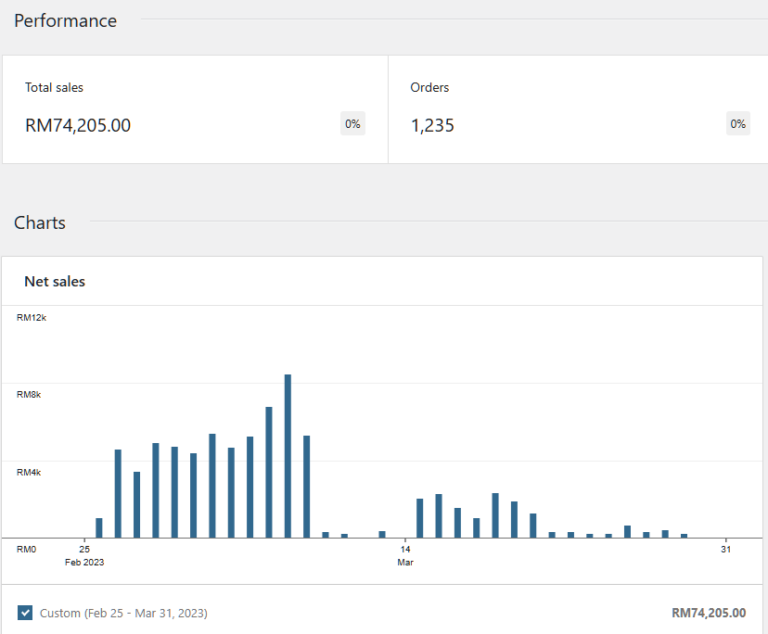Screen dimensions: 768x634
Task: Click the RM0 axis origin label
Action: point(26,549)
